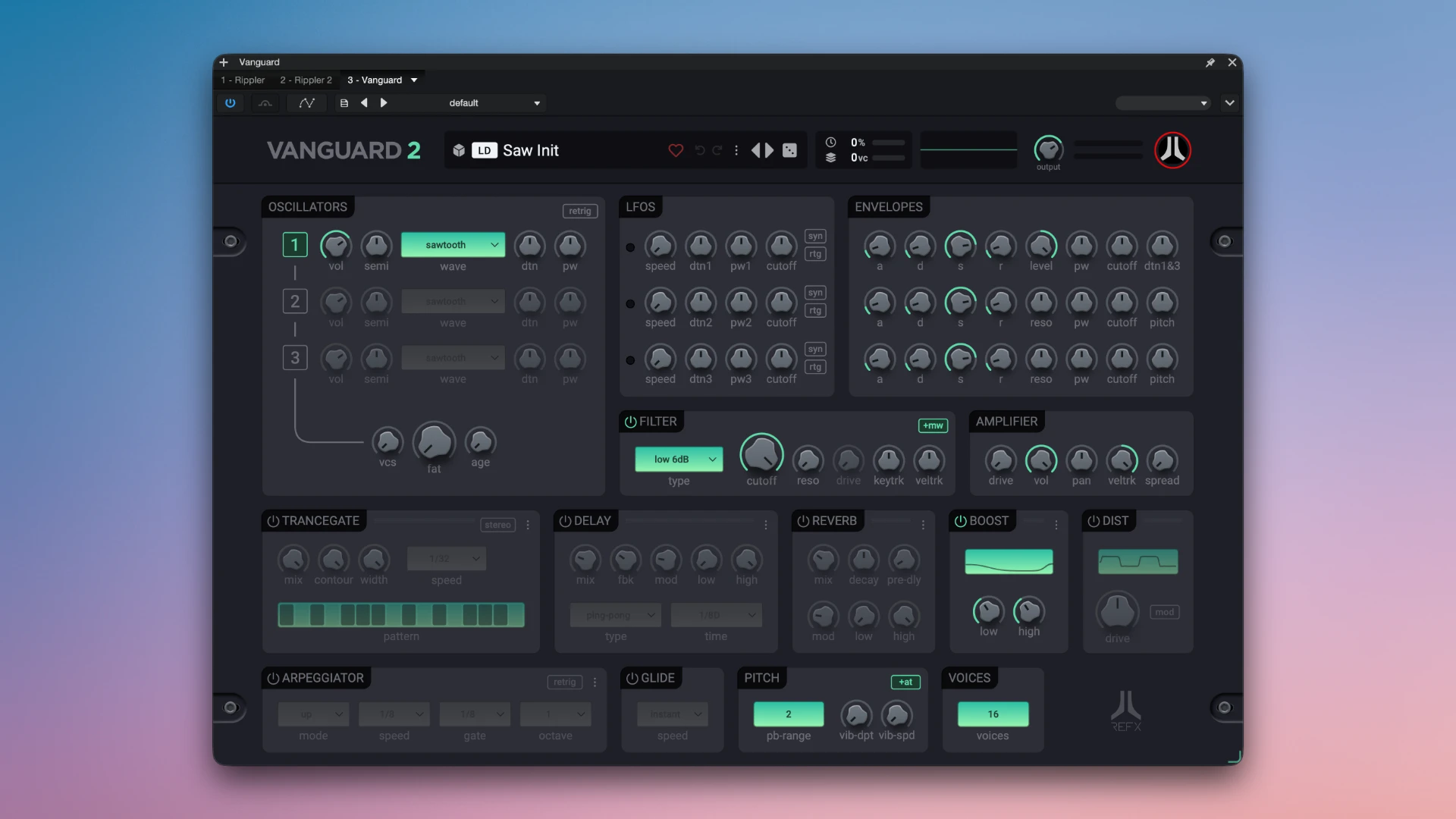1456x819 pixels.
Task: Switch to the 1 - Rippler tab
Action: coord(243,80)
